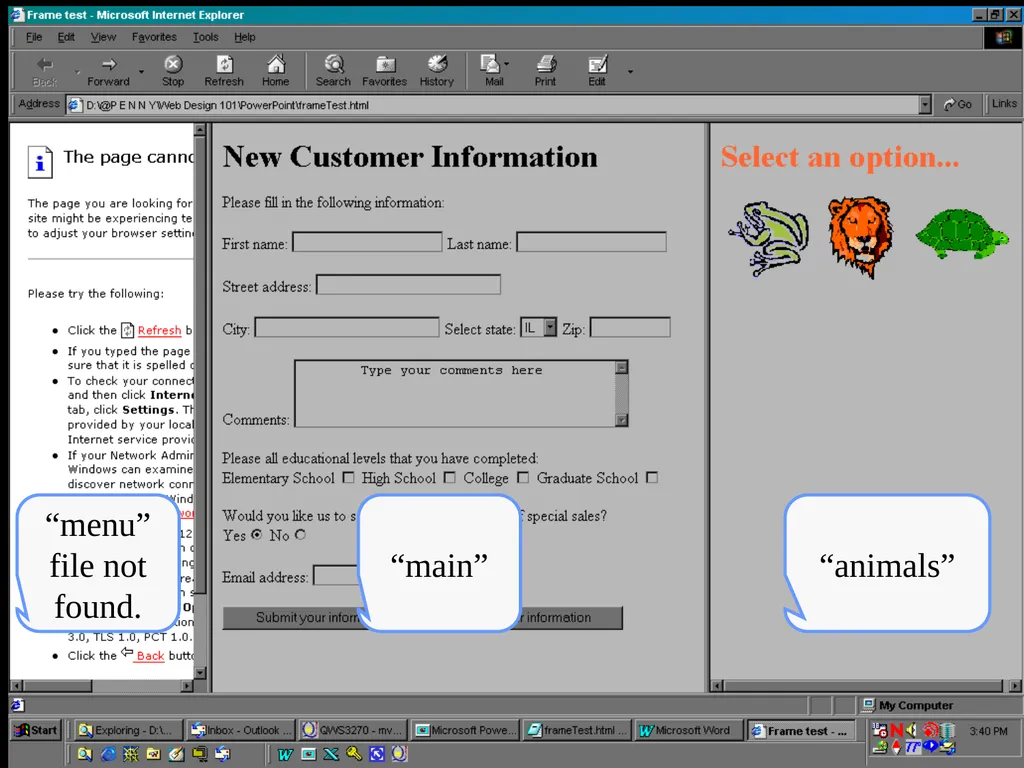Open the Help menu
Viewport: 1024px width, 768px height.
pyautogui.click(x=245, y=37)
